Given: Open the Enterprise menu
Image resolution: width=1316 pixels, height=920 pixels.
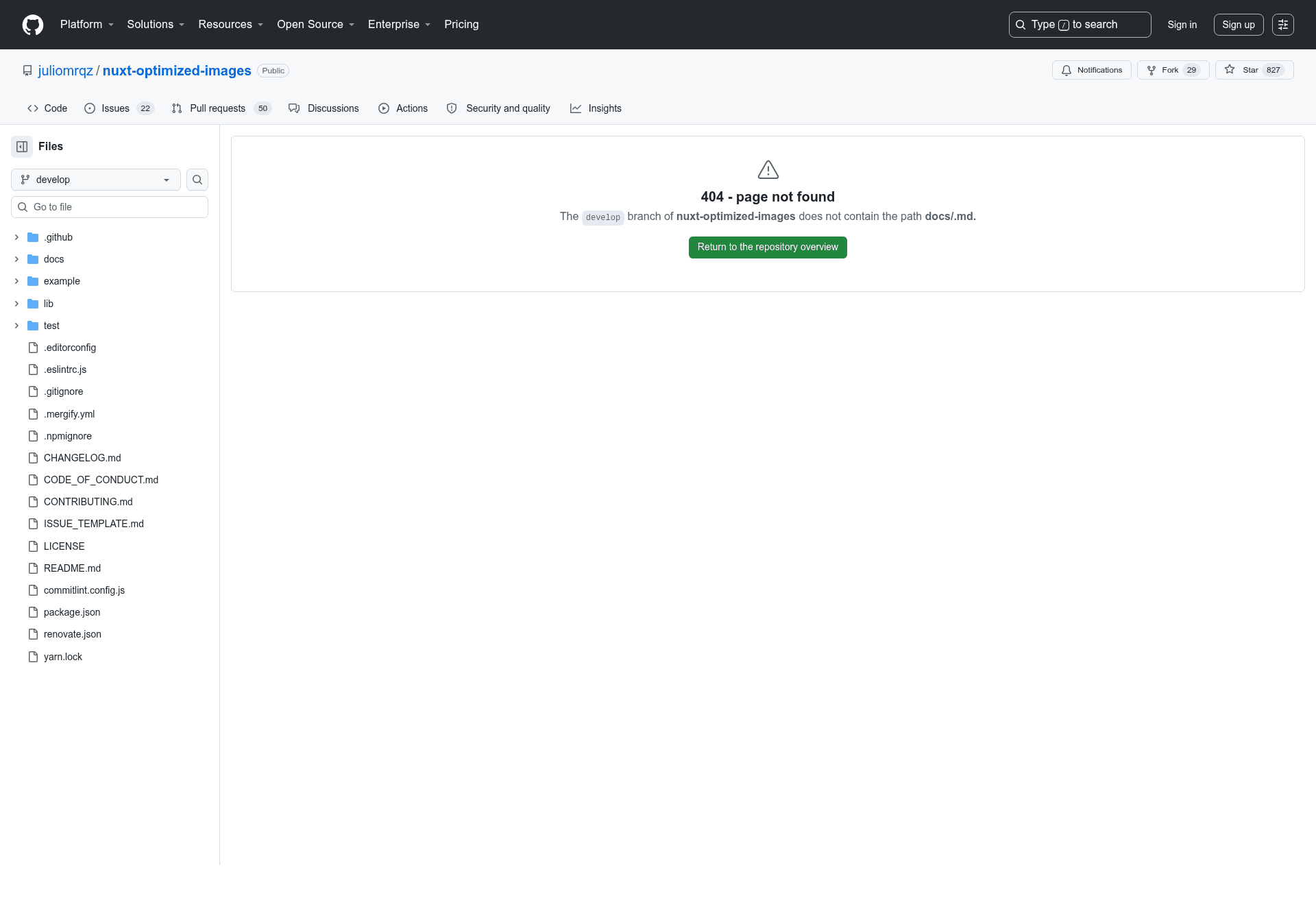Looking at the screenshot, I should pyautogui.click(x=400, y=25).
